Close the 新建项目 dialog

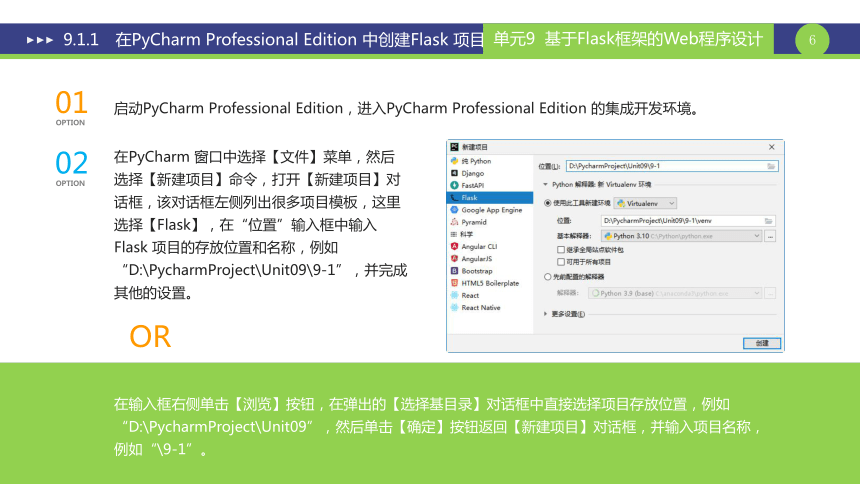(772, 147)
